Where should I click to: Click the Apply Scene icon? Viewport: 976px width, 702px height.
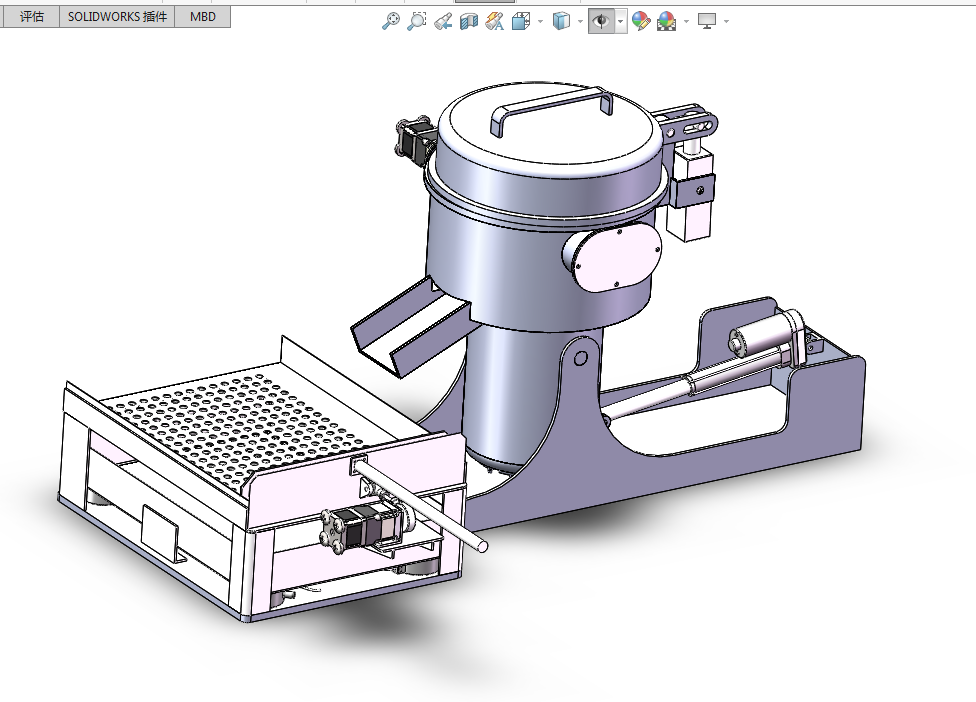[x=667, y=21]
